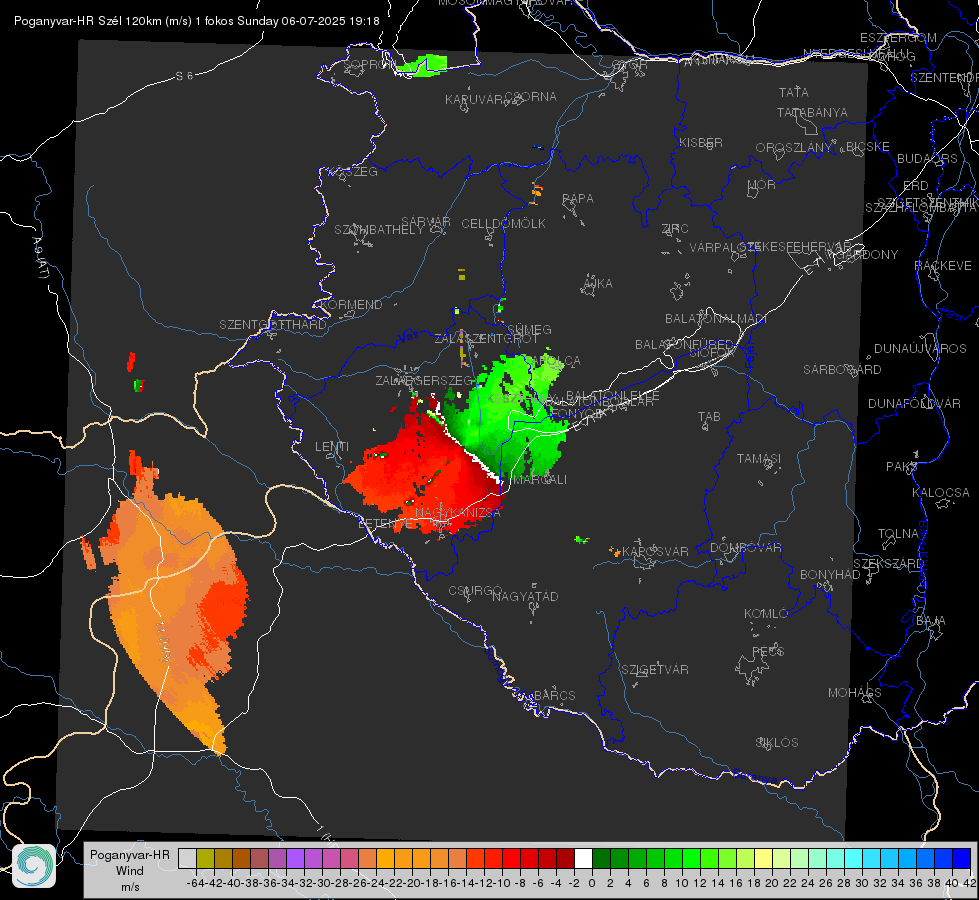Viewport: 979px width, 900px height.
Task: Click the RACKEVE label
Action: click(943, 266)
